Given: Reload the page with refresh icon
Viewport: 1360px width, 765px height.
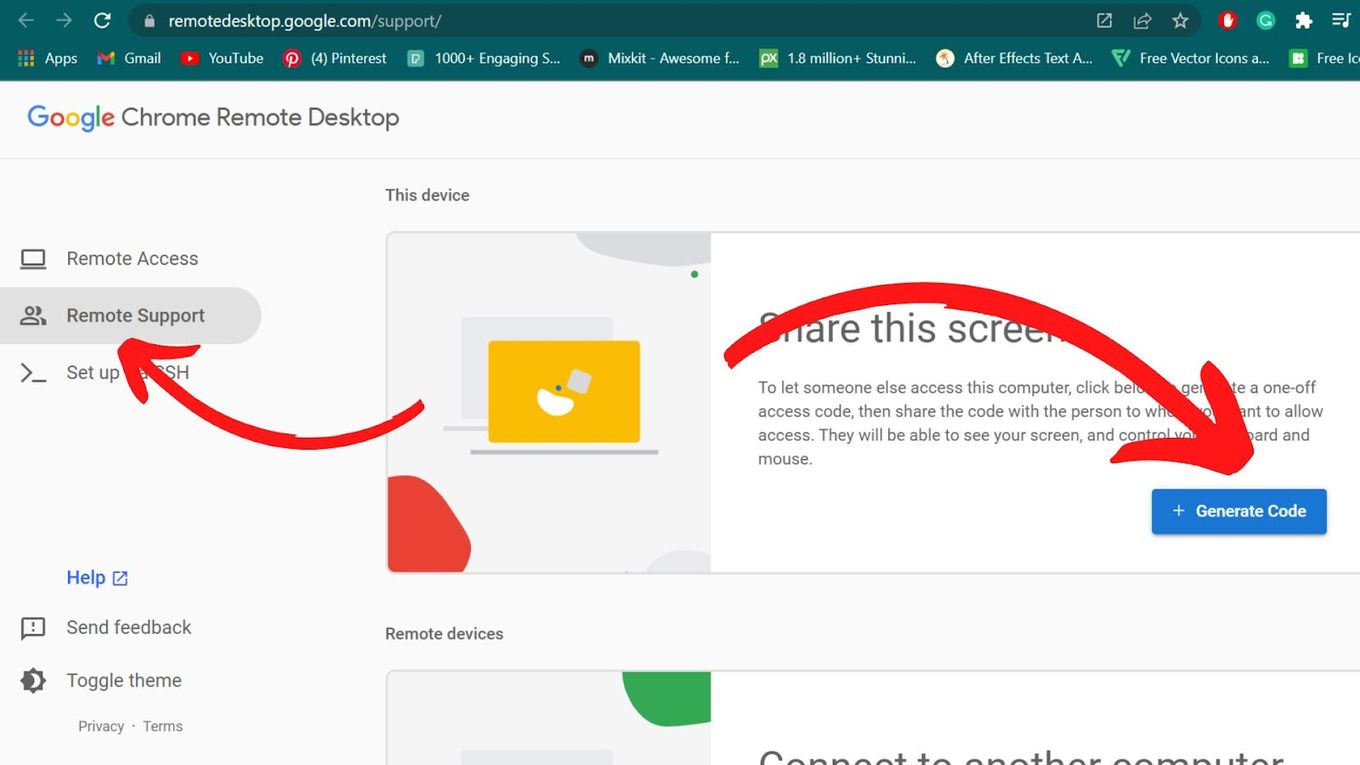Looking at the screenshot, I should coord(102,20).
